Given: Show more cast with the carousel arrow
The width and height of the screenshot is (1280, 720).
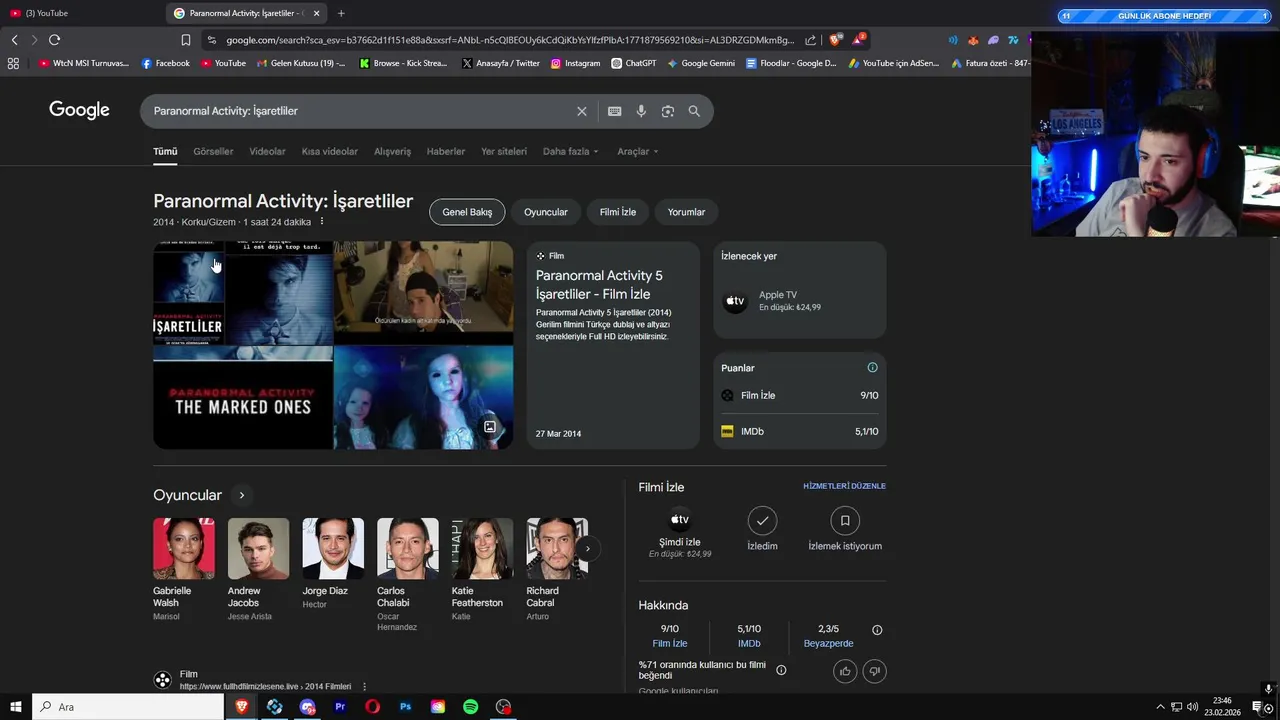Looking at the screenshot, I should [x=588, y=548].
